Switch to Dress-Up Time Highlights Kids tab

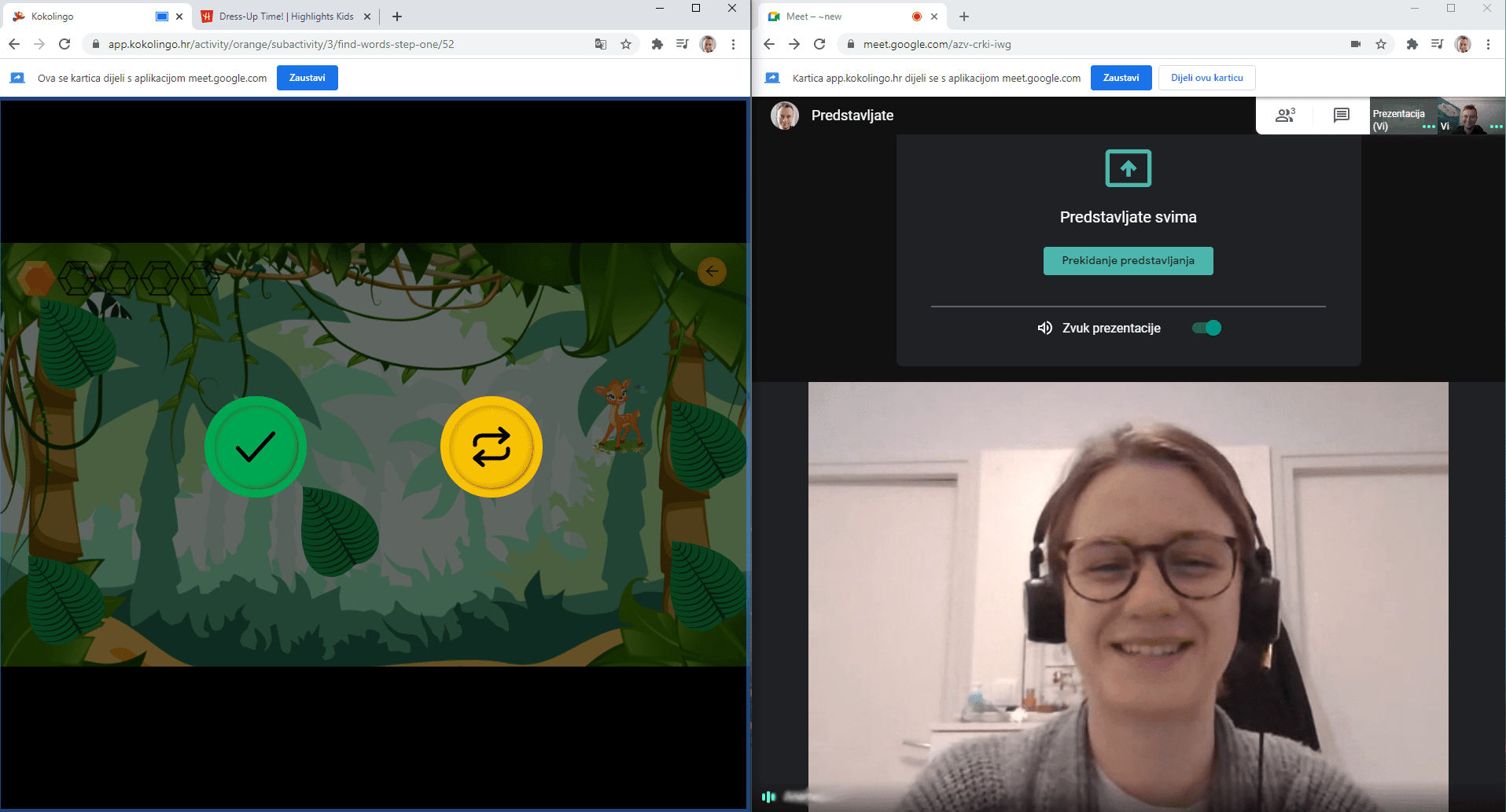click(286, 17)
